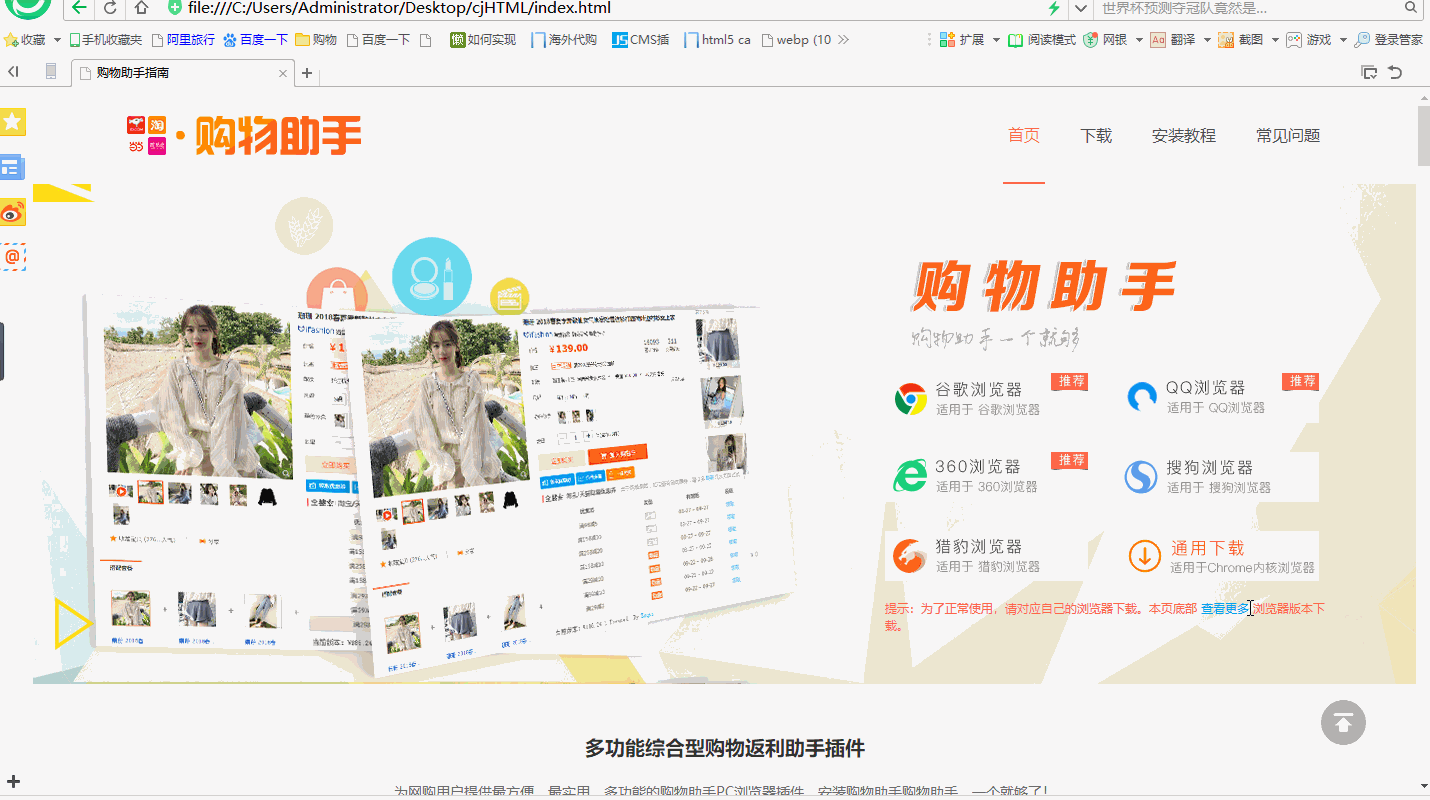Toggle sidebar collapse arrow left of tabs

(14, 72)
